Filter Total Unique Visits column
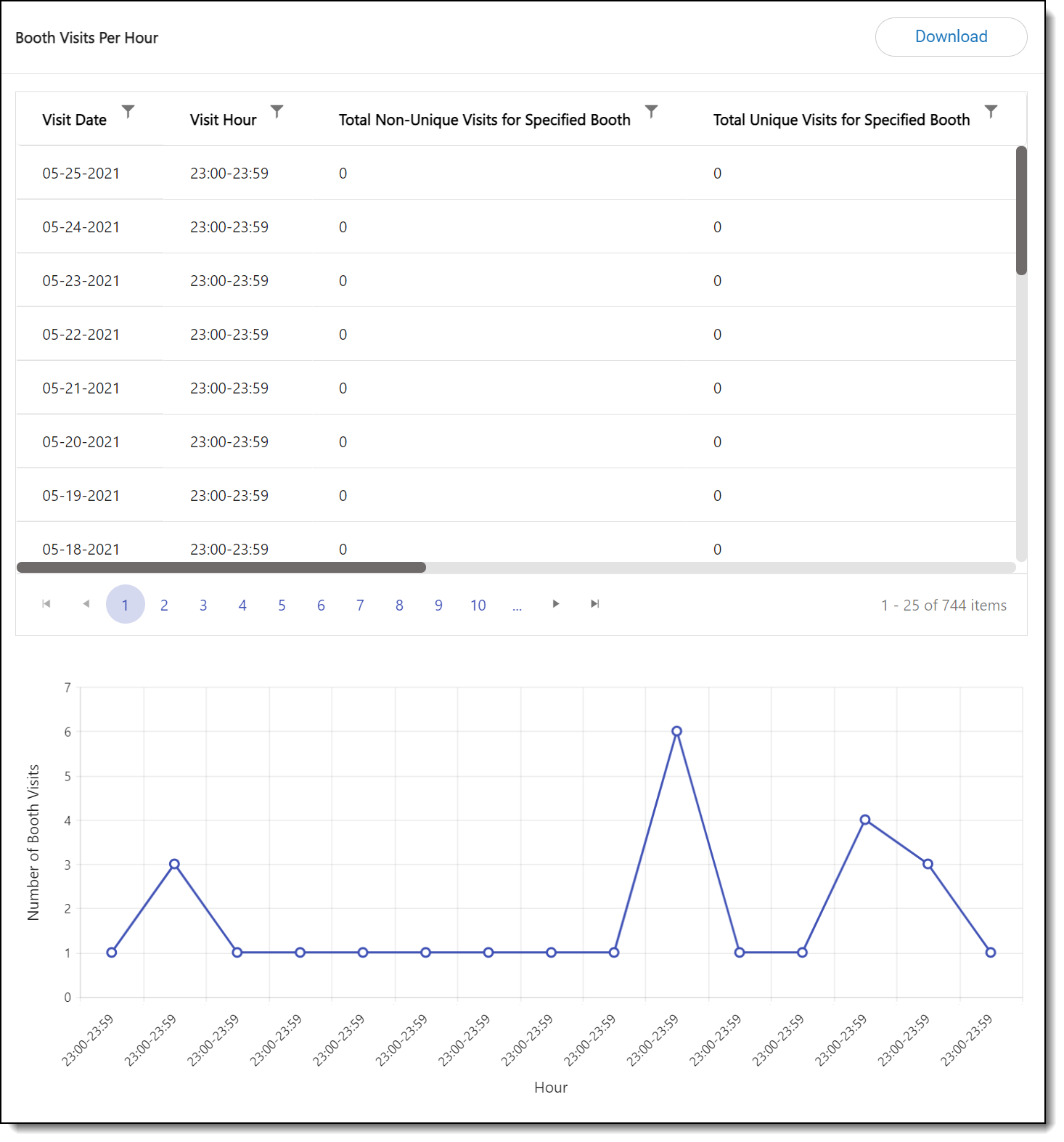1064x1142 pixels. 991,111
